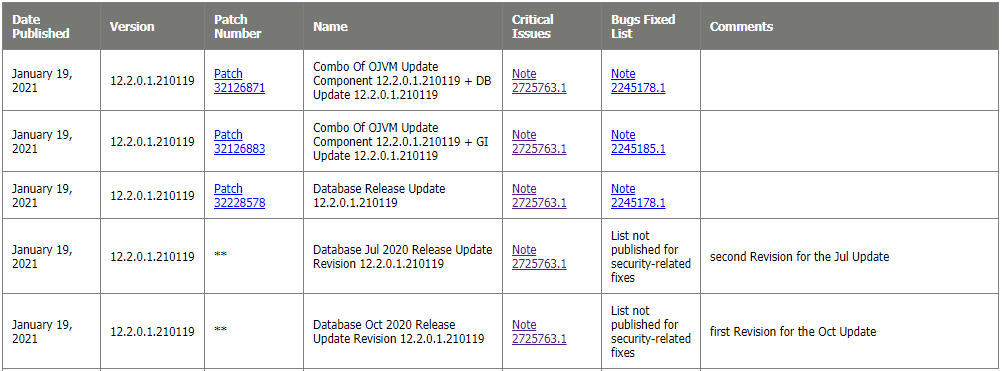Open Note 2245178.1 in the Patch 32228578 row

tap(638, 196)
